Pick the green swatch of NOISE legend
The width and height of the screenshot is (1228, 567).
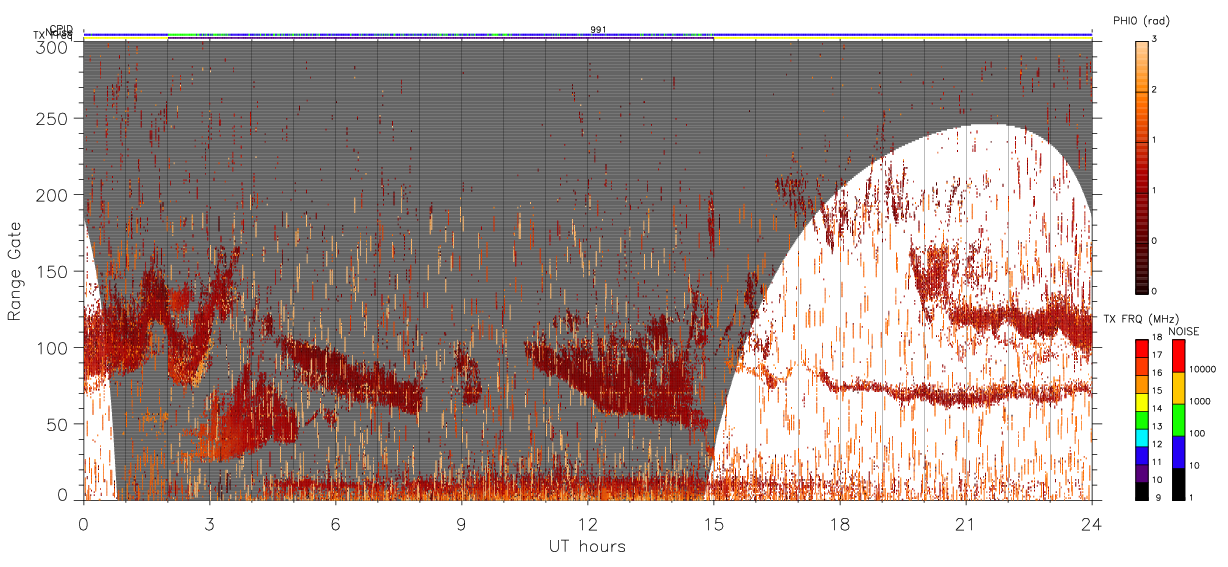pyautogui.click(x=1177, y=420)
